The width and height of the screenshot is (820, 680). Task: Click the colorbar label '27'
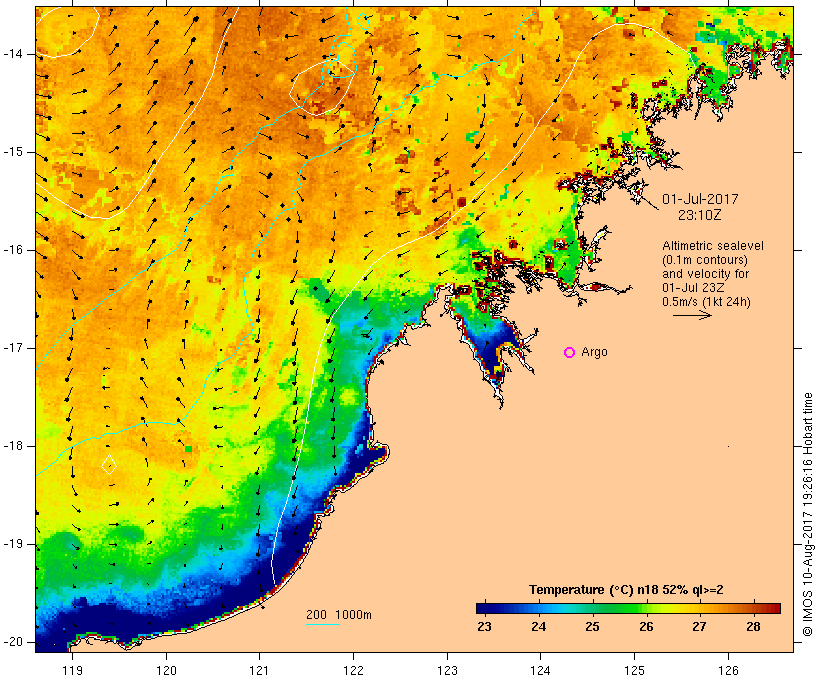(x=700, y=627)
